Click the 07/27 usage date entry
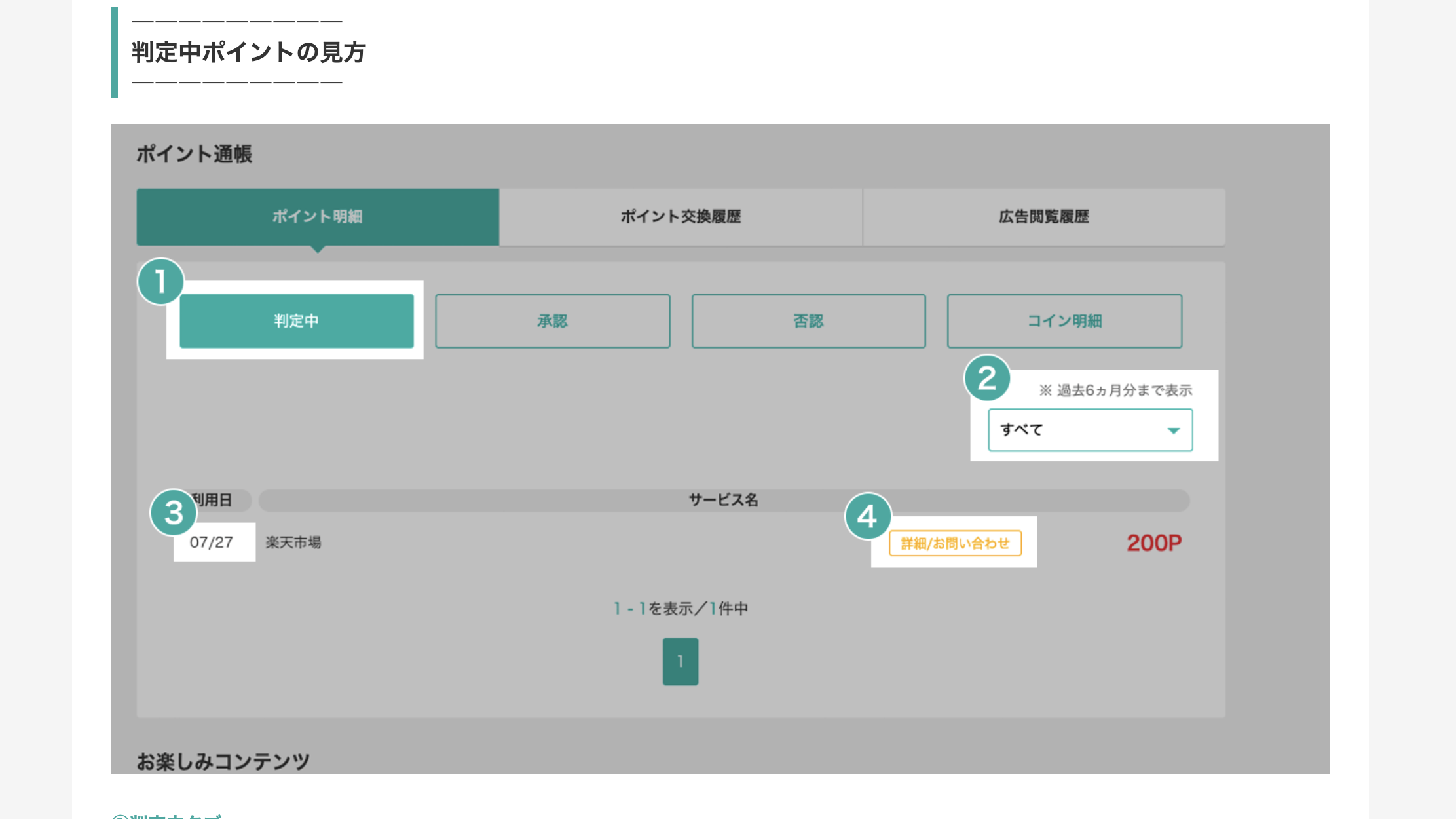1456x819 pixels. click(212, 543)
